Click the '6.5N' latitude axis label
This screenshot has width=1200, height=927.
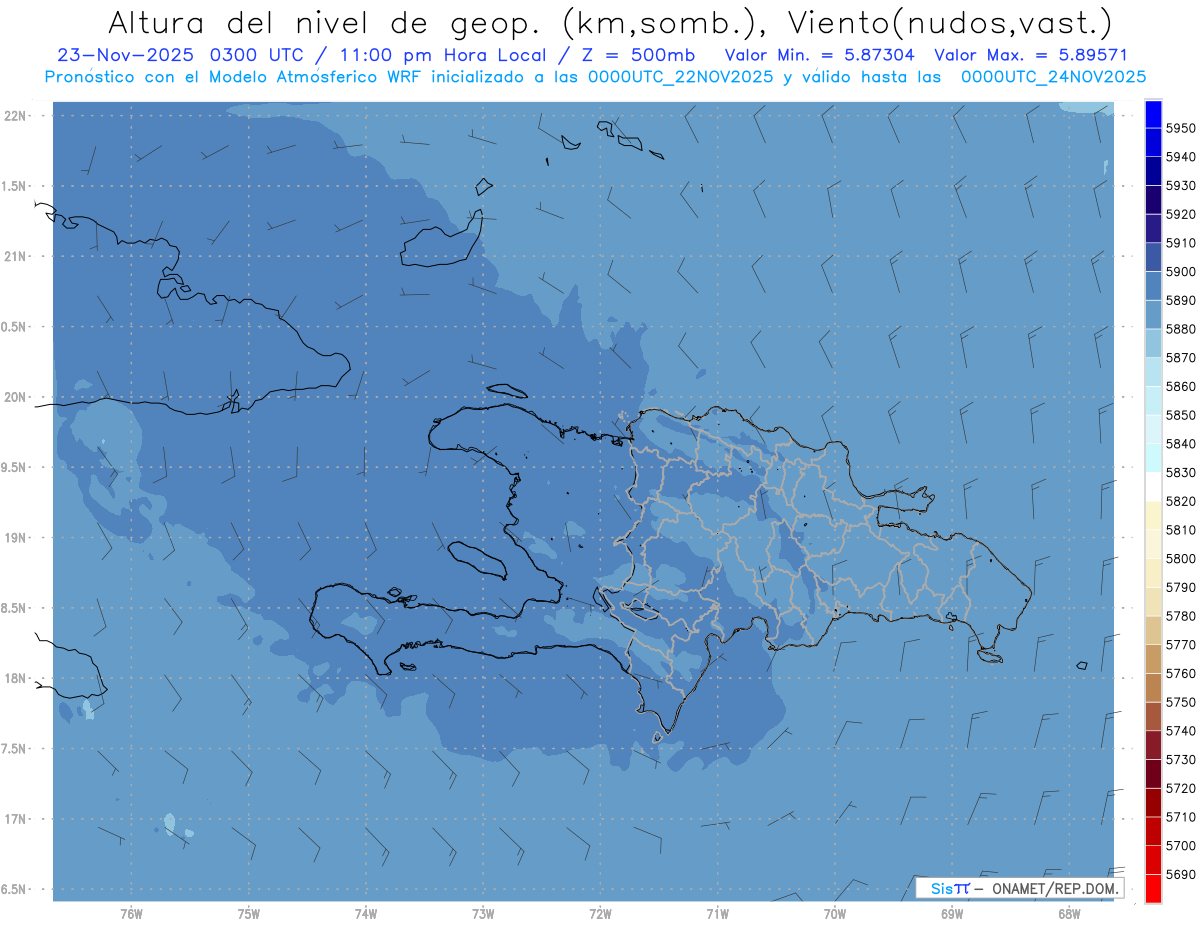pyautogui.click(x=15, y=889)
